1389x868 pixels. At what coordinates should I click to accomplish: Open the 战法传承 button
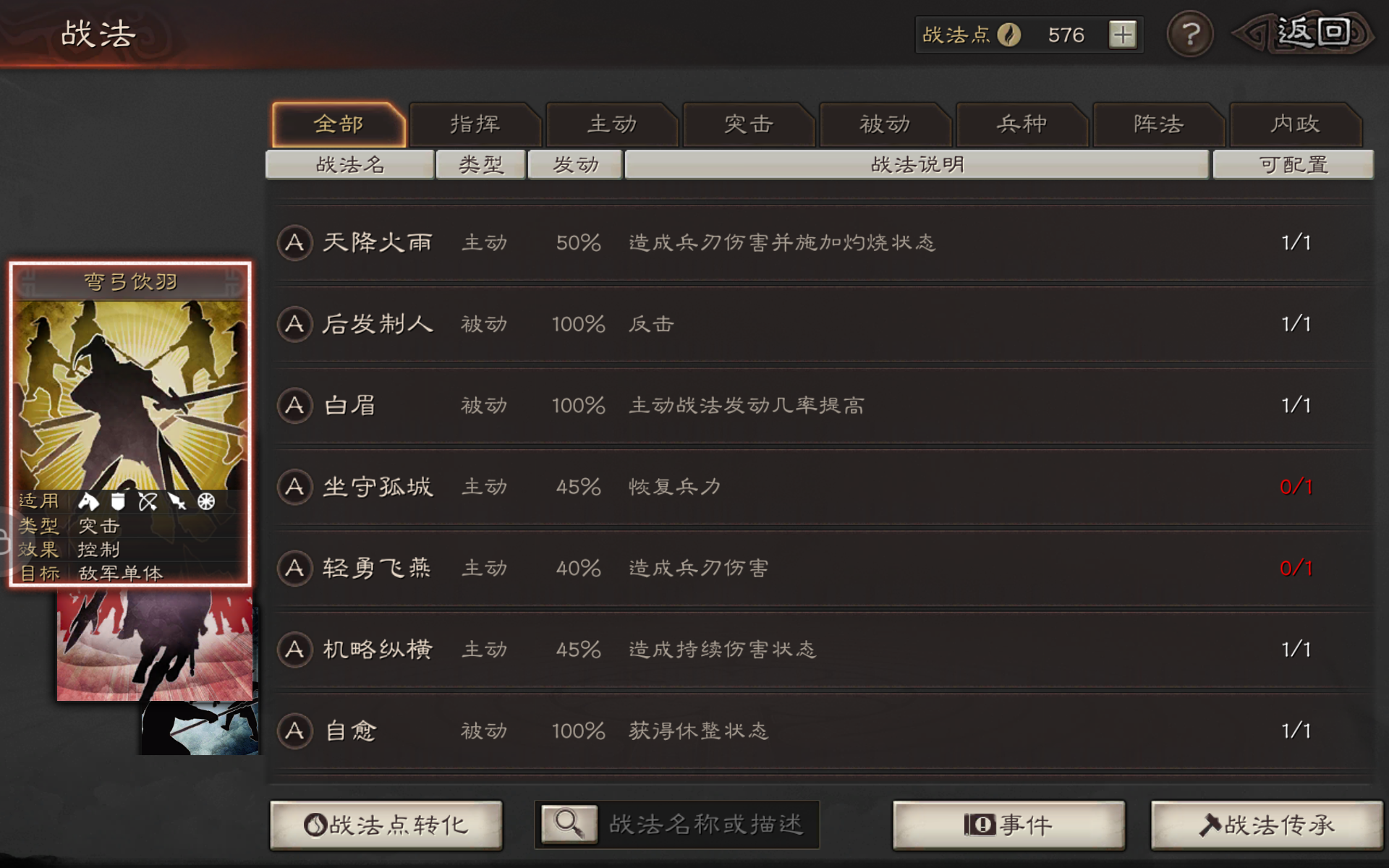(x=1267, y=825)
